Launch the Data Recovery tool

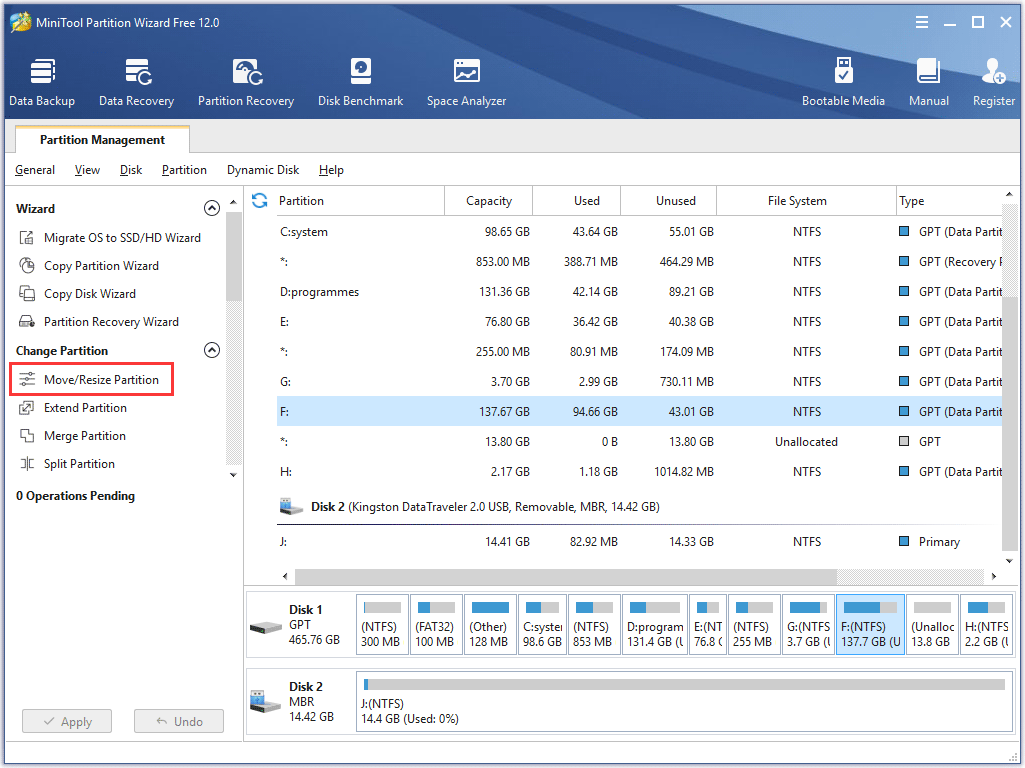click(136, 80)
